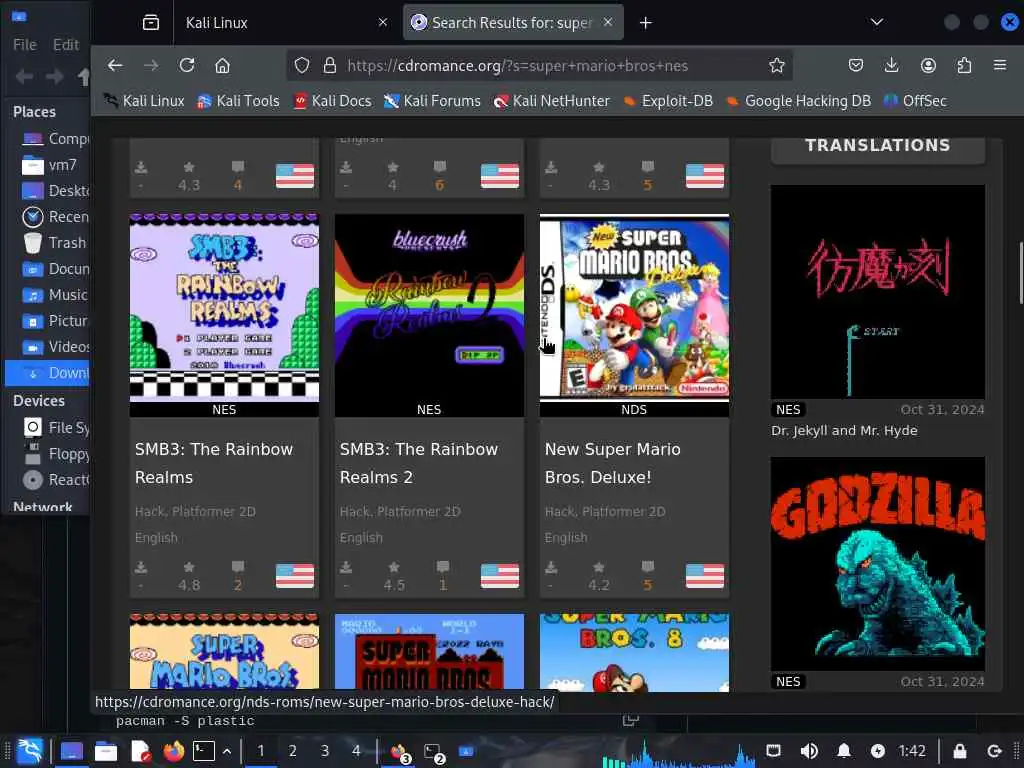This screenshot has width=1024, height=768.
Task: Open the Pocket save icon
Action: (x=856, y=65)
